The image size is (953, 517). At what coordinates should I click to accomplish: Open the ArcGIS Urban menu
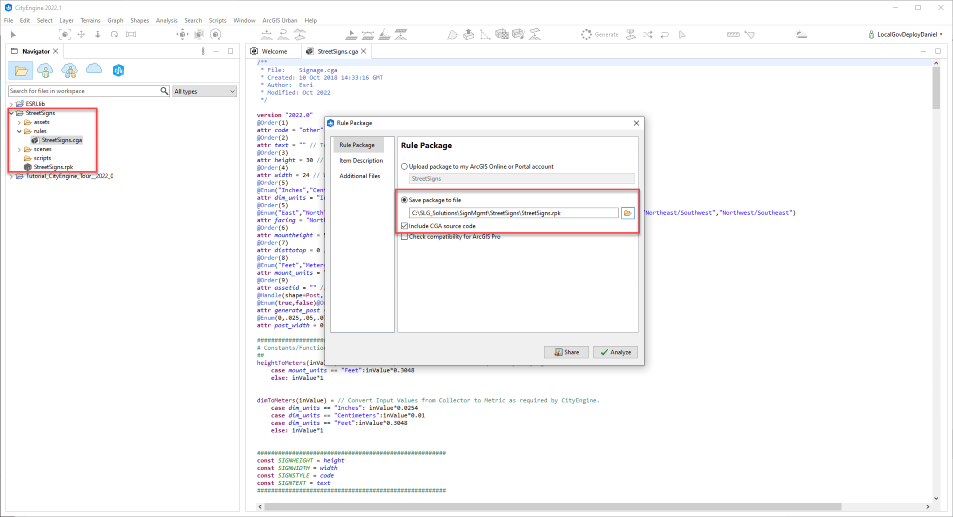coord(280,20)
